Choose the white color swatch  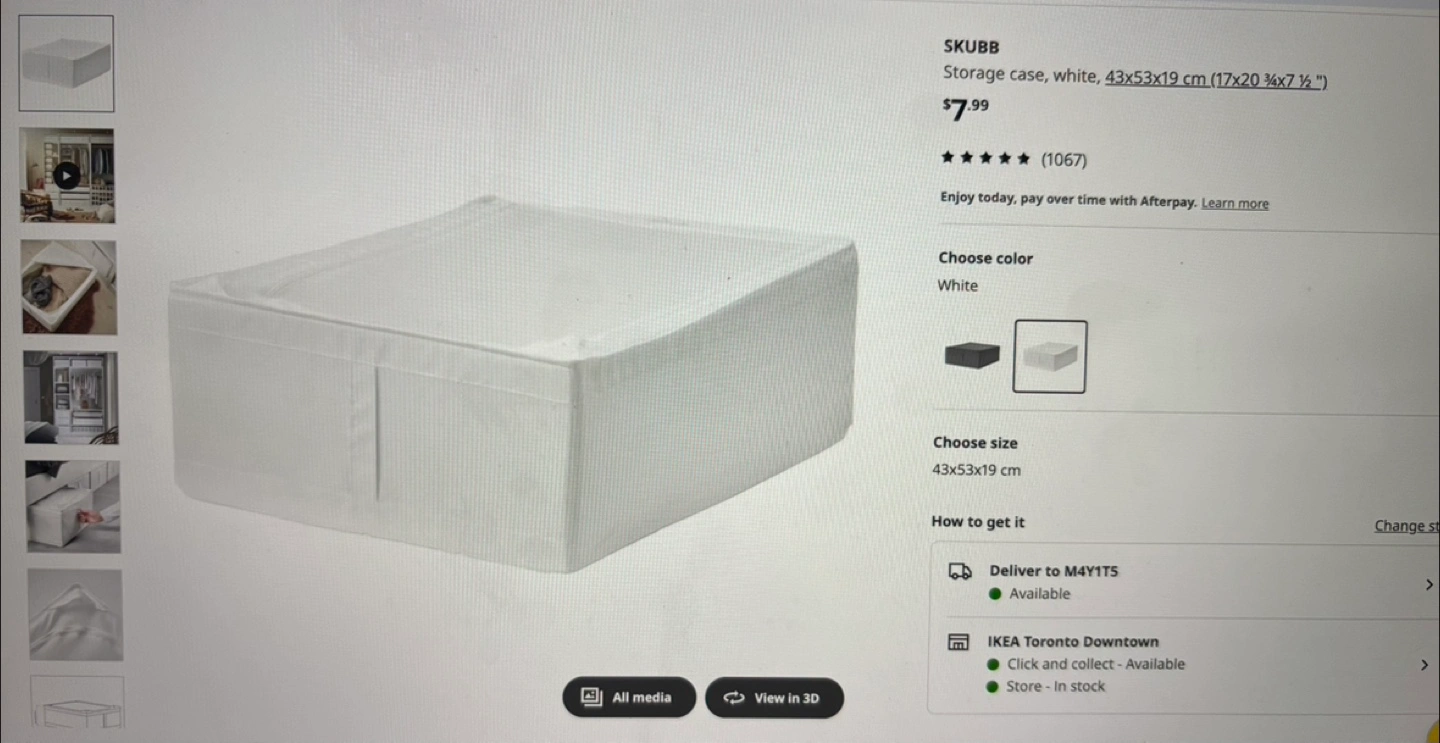click(x=1050, y=356)
